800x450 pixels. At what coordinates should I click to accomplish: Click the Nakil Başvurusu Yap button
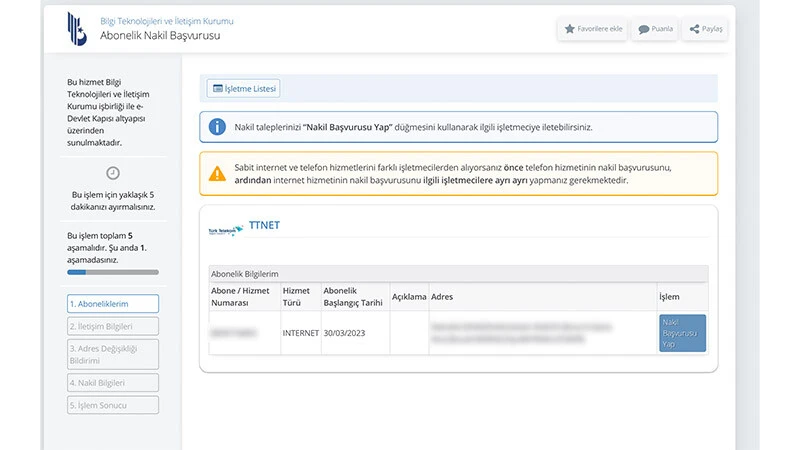point(682,333)
